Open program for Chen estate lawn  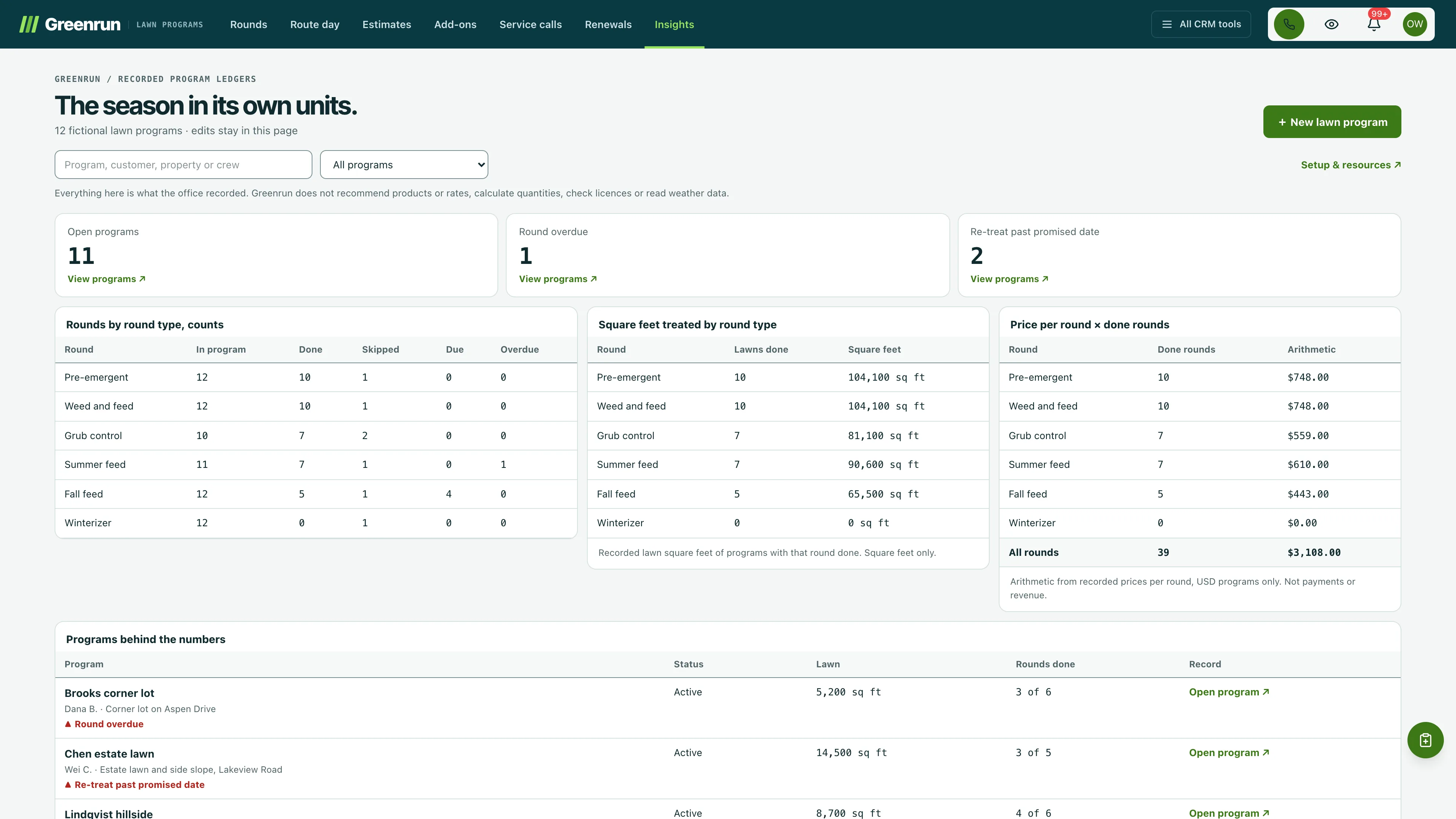pyautogui.click(x=1229, y=752)
